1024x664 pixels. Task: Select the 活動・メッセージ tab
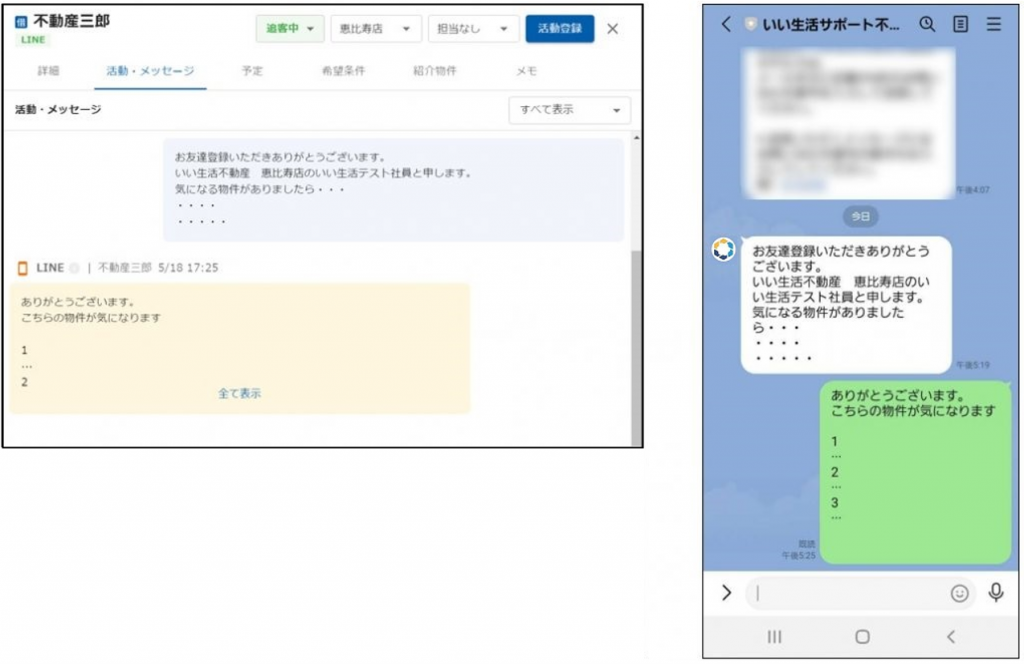tap(150, 71)
